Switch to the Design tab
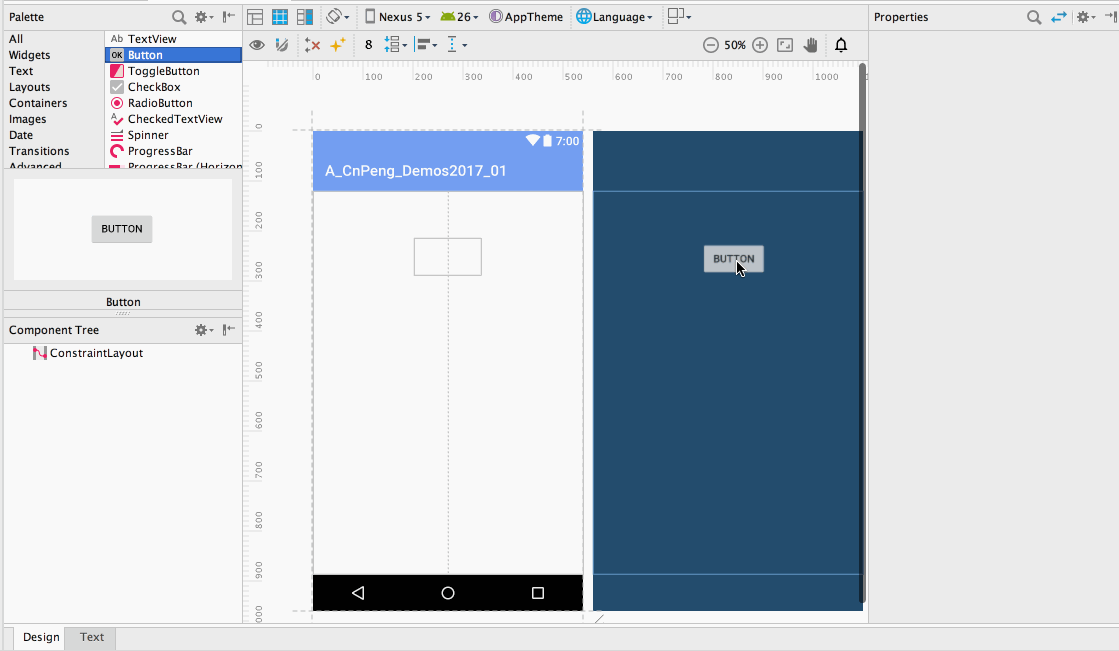The image size is (1119, 651). tap(41, 637)
